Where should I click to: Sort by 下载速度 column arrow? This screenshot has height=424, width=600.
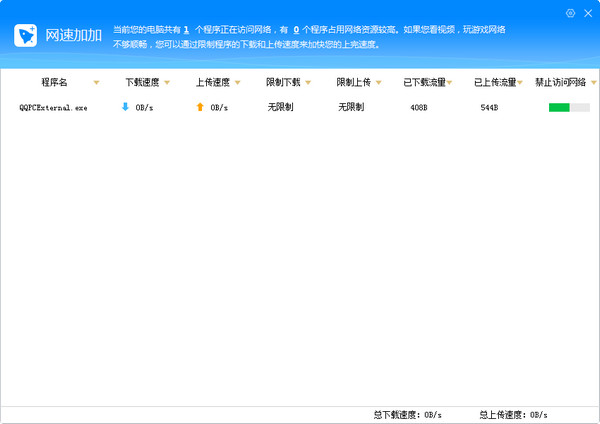pyautogui.click(x=167, y=82)
